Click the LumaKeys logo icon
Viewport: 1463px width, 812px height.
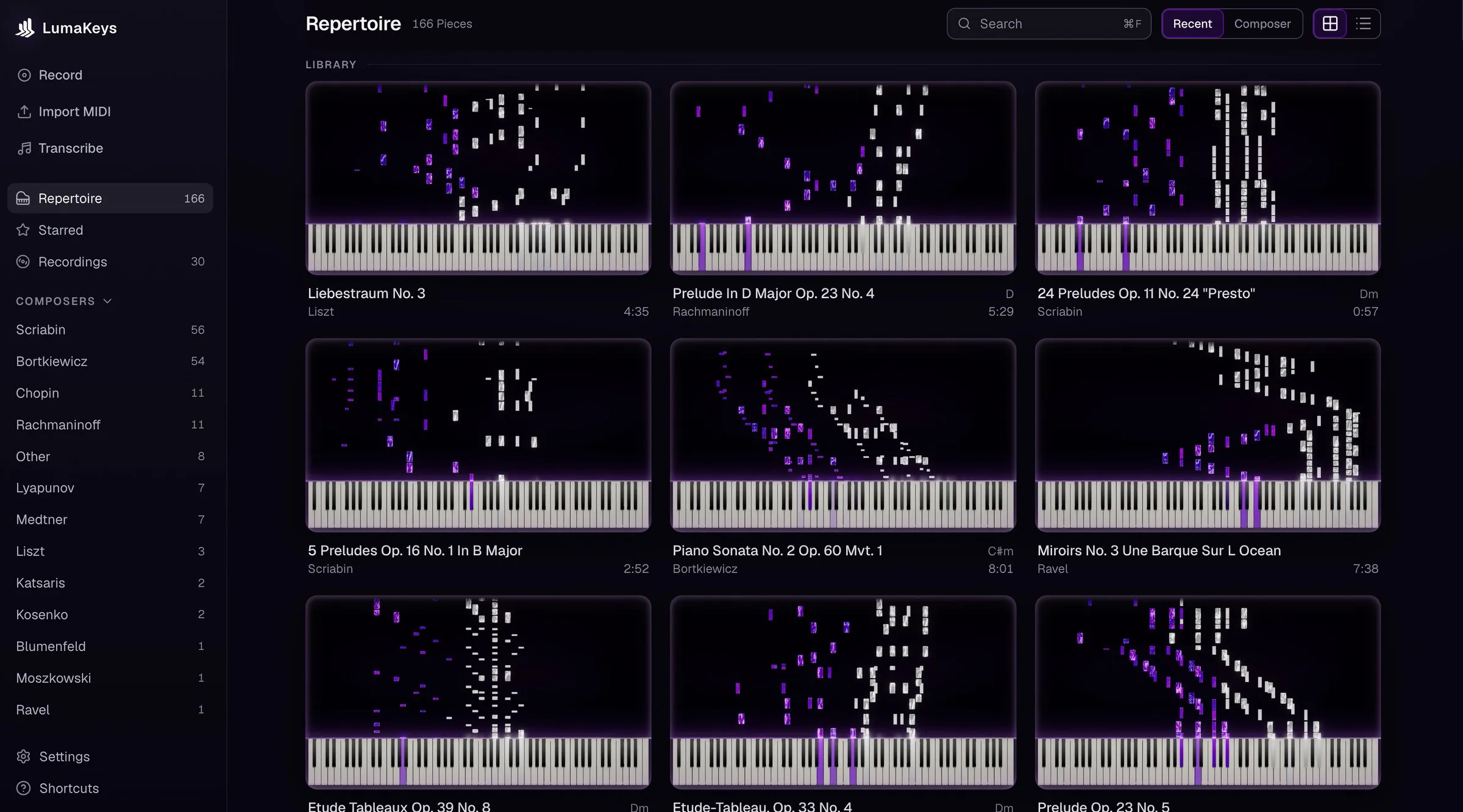(25, 27)
